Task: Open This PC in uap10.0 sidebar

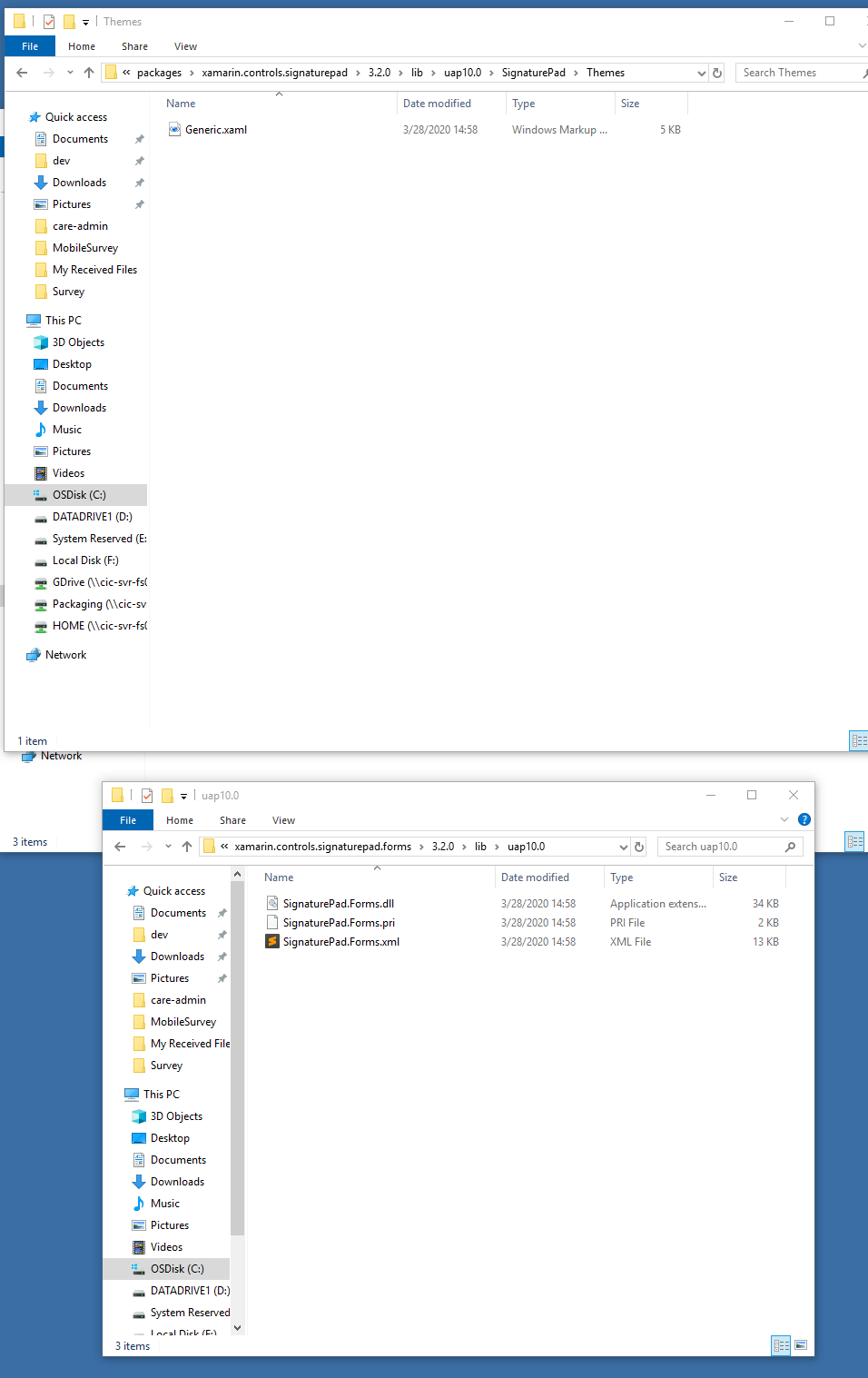Action: pos(162,1095)
